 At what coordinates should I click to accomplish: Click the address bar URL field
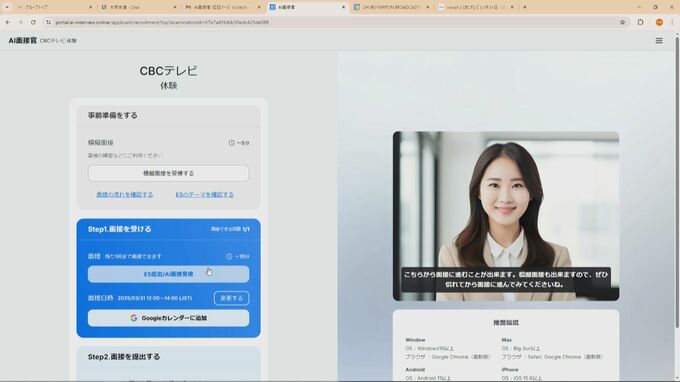coord(334,22)
